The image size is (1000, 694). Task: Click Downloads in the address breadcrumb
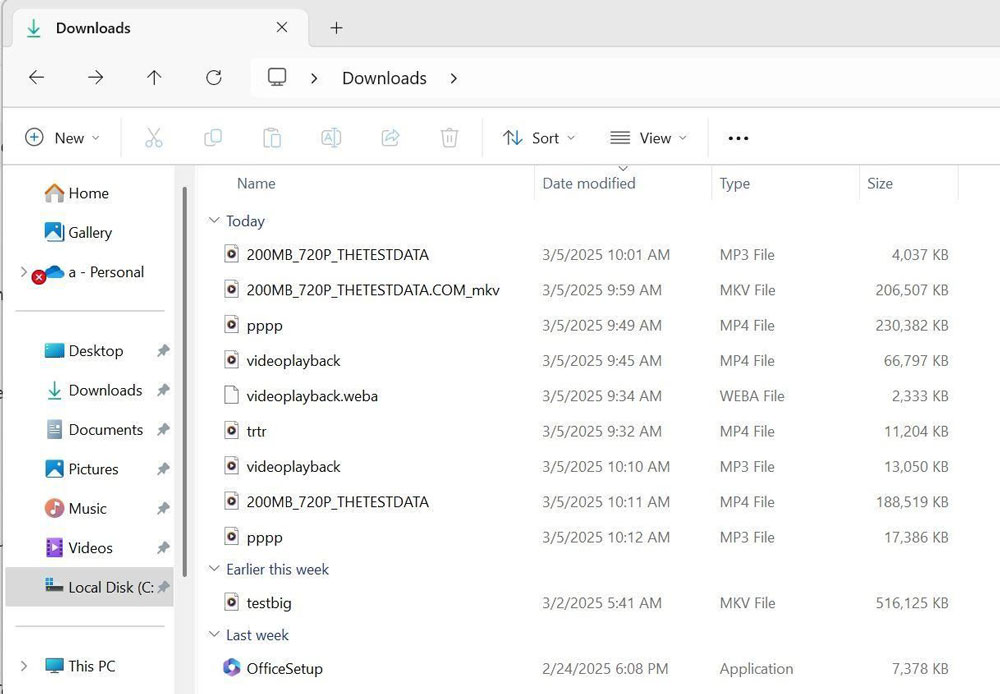pos(385,78)
